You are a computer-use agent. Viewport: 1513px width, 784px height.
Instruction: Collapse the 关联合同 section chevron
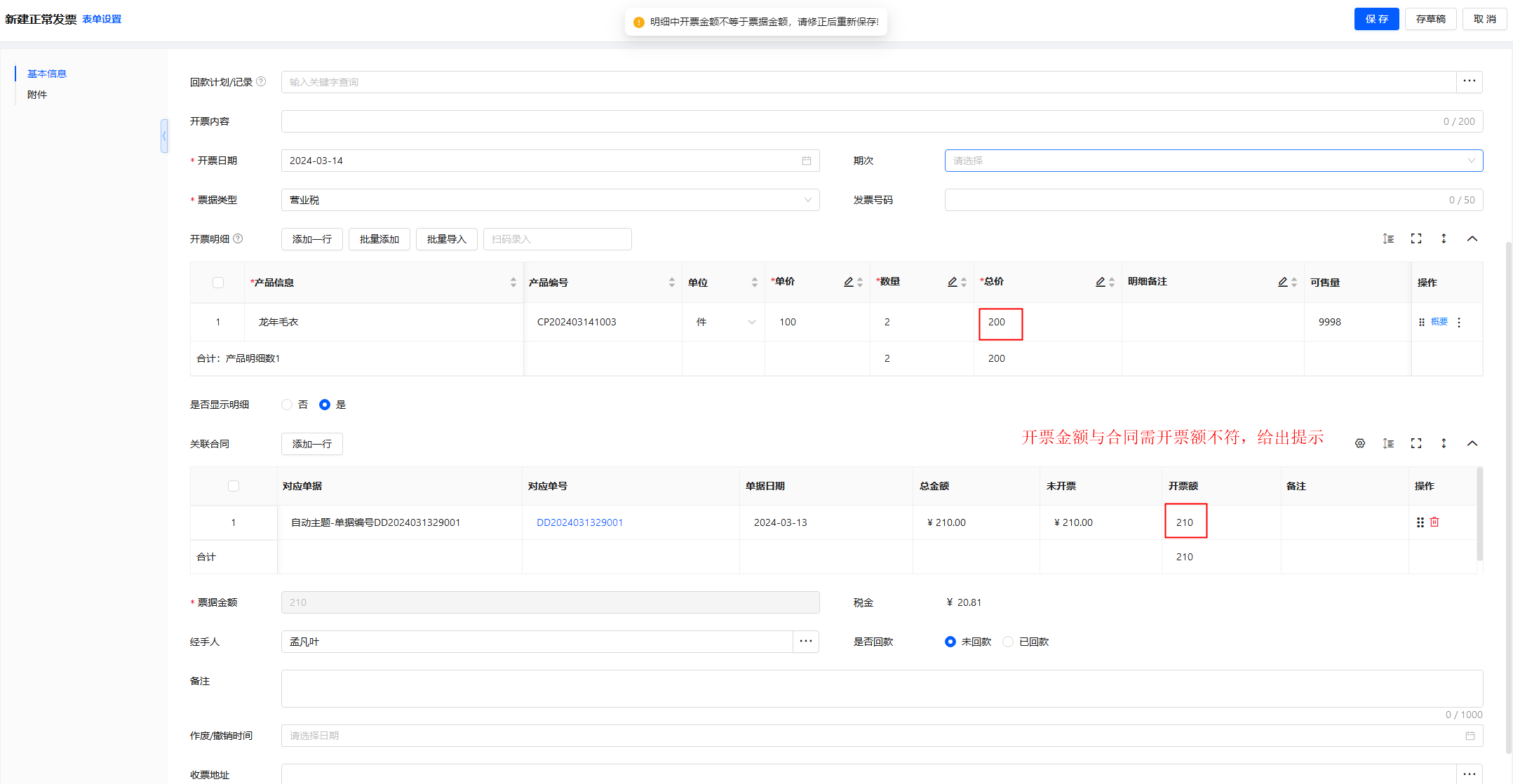pyautogui.click(x=1472, y=443)
